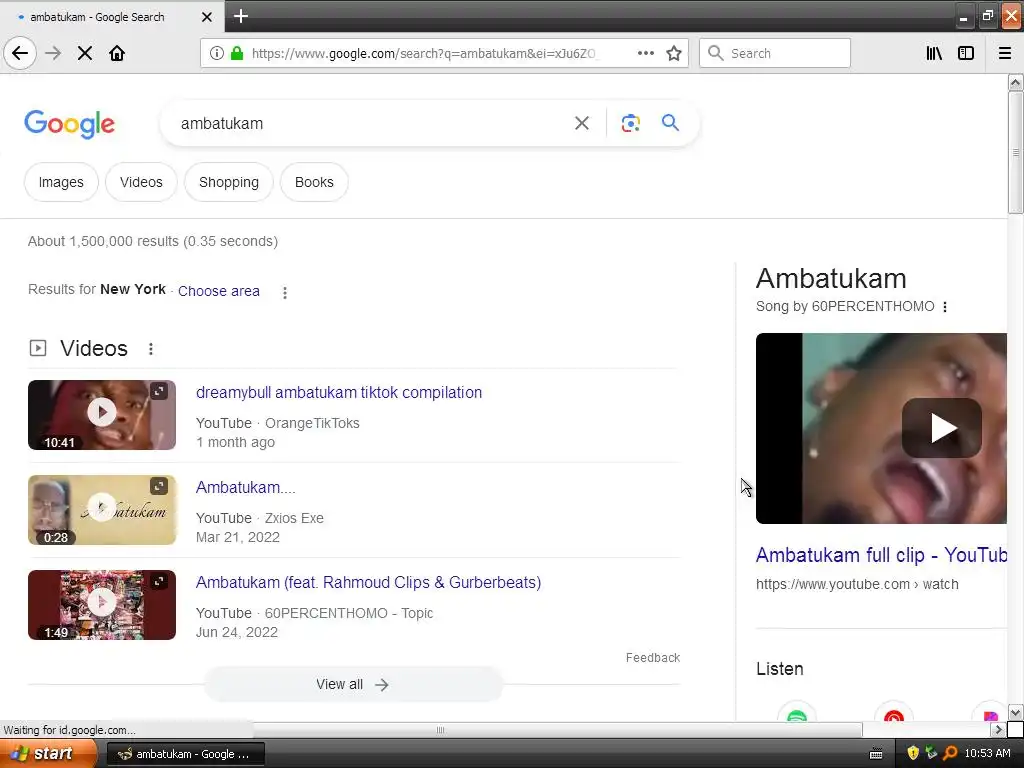Click the green padlock security icon
The image size is (1024, 768).
tap(237, 53)
